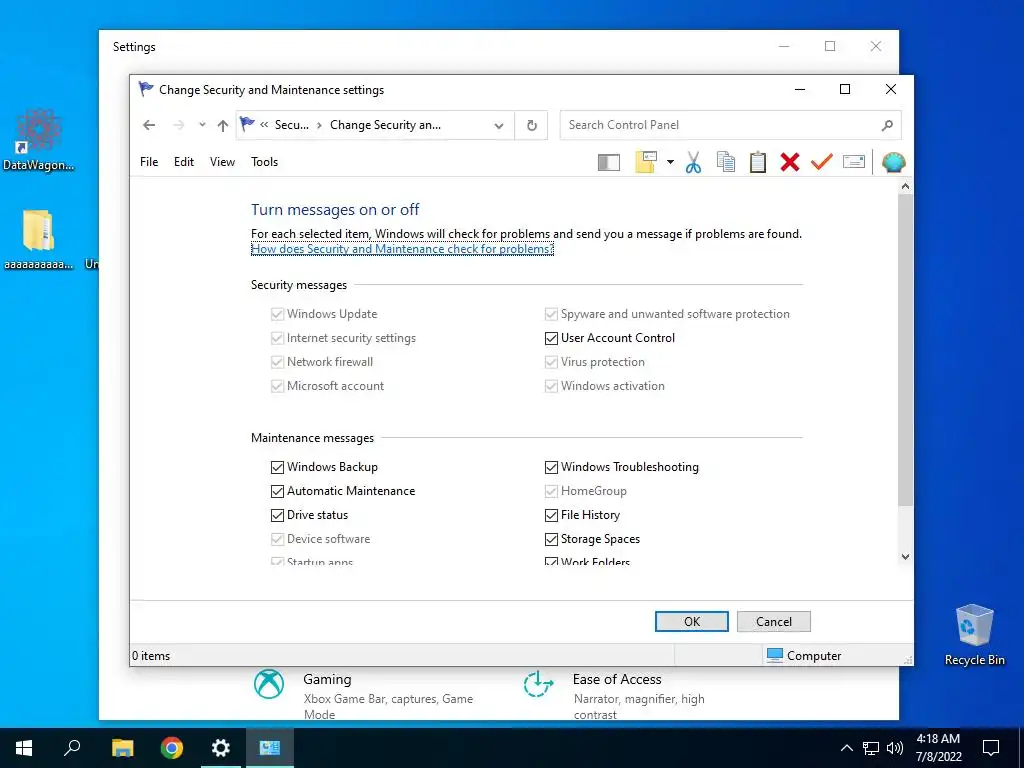Open the notification center icon

(x=991, y=748)
